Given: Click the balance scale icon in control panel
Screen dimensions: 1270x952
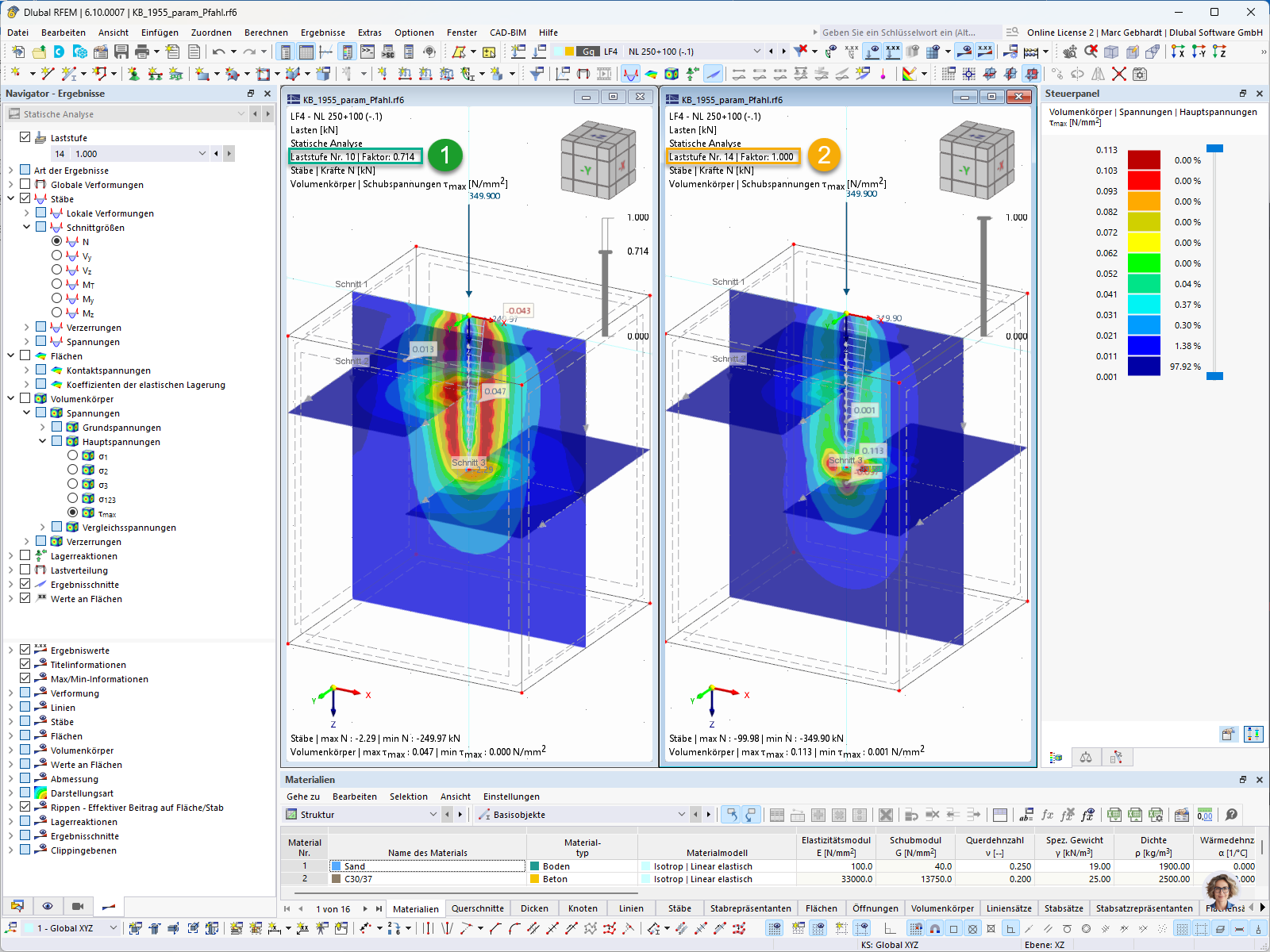Looking at the screenshot, I should pyautogui.click(x=1086, y=758).
